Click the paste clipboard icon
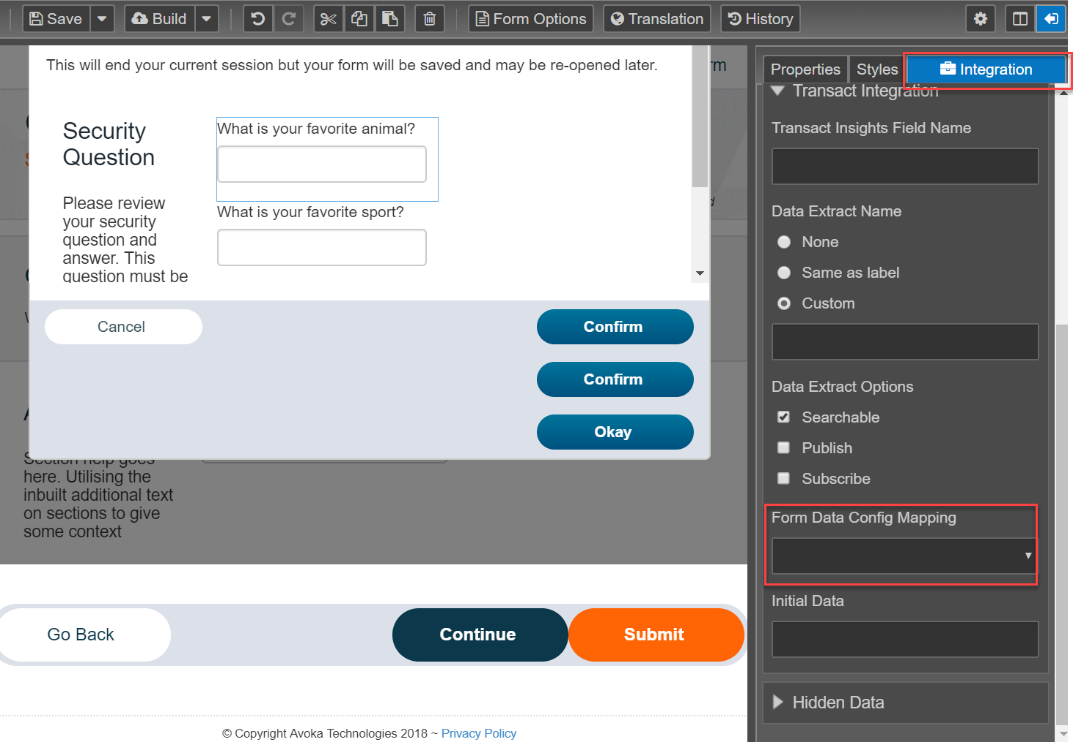Image resolution: width=1073 pixels, height=742 pixels. (x=390, y=18)
